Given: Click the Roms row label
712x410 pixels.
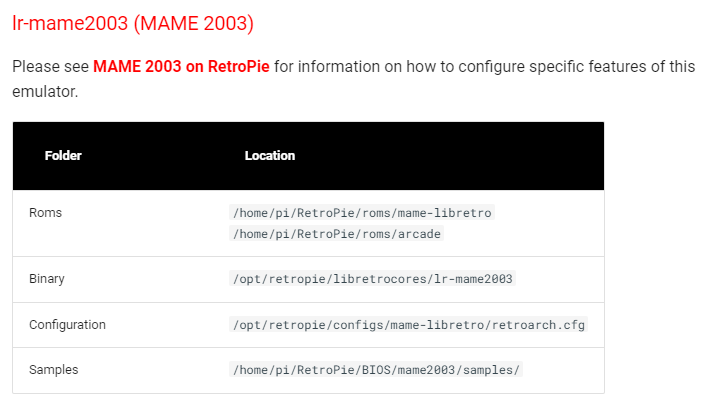Looking at the screenshot, I should [45, 213].
